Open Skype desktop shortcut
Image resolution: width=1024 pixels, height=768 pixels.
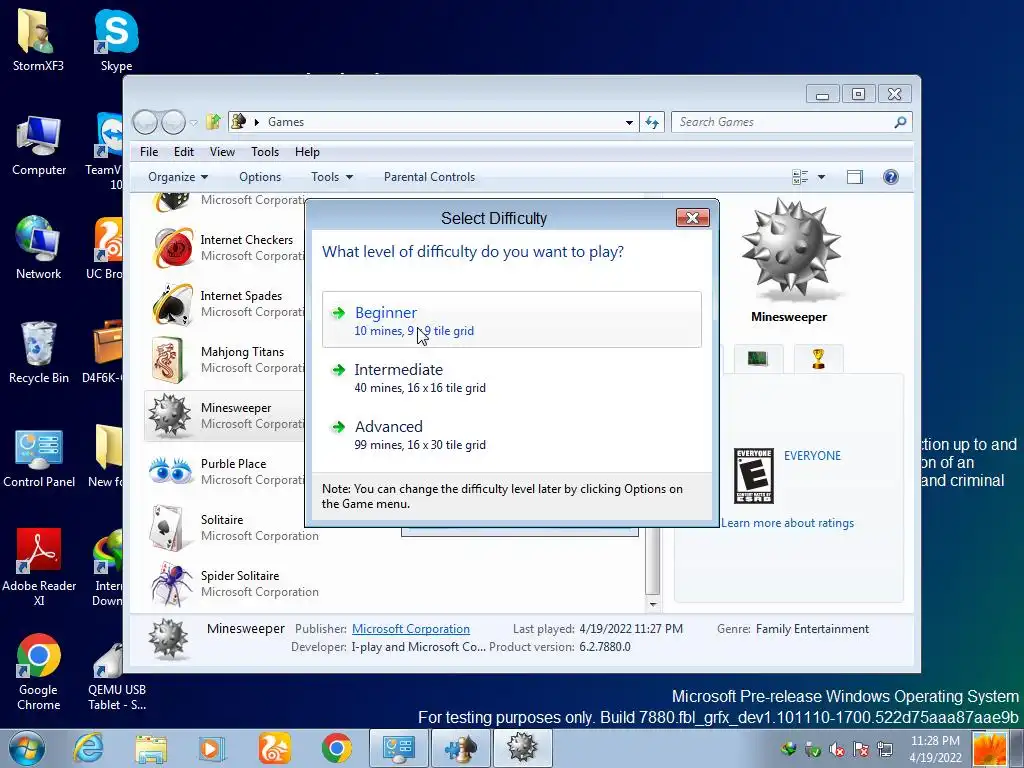116,40
